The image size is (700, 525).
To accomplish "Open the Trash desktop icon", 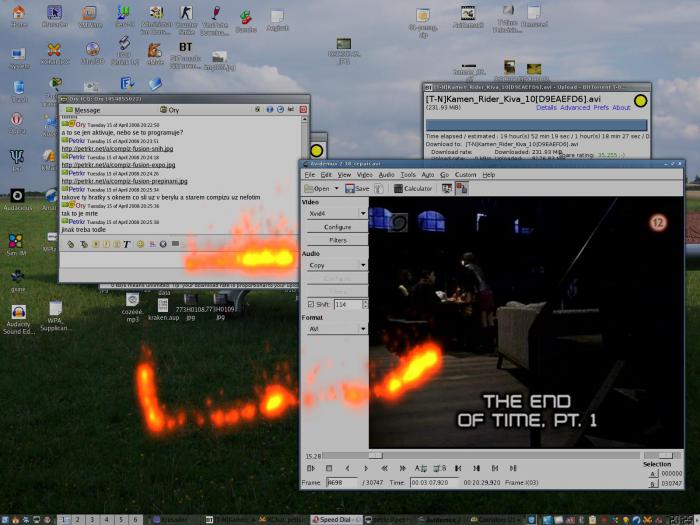I will pos(19,91).
